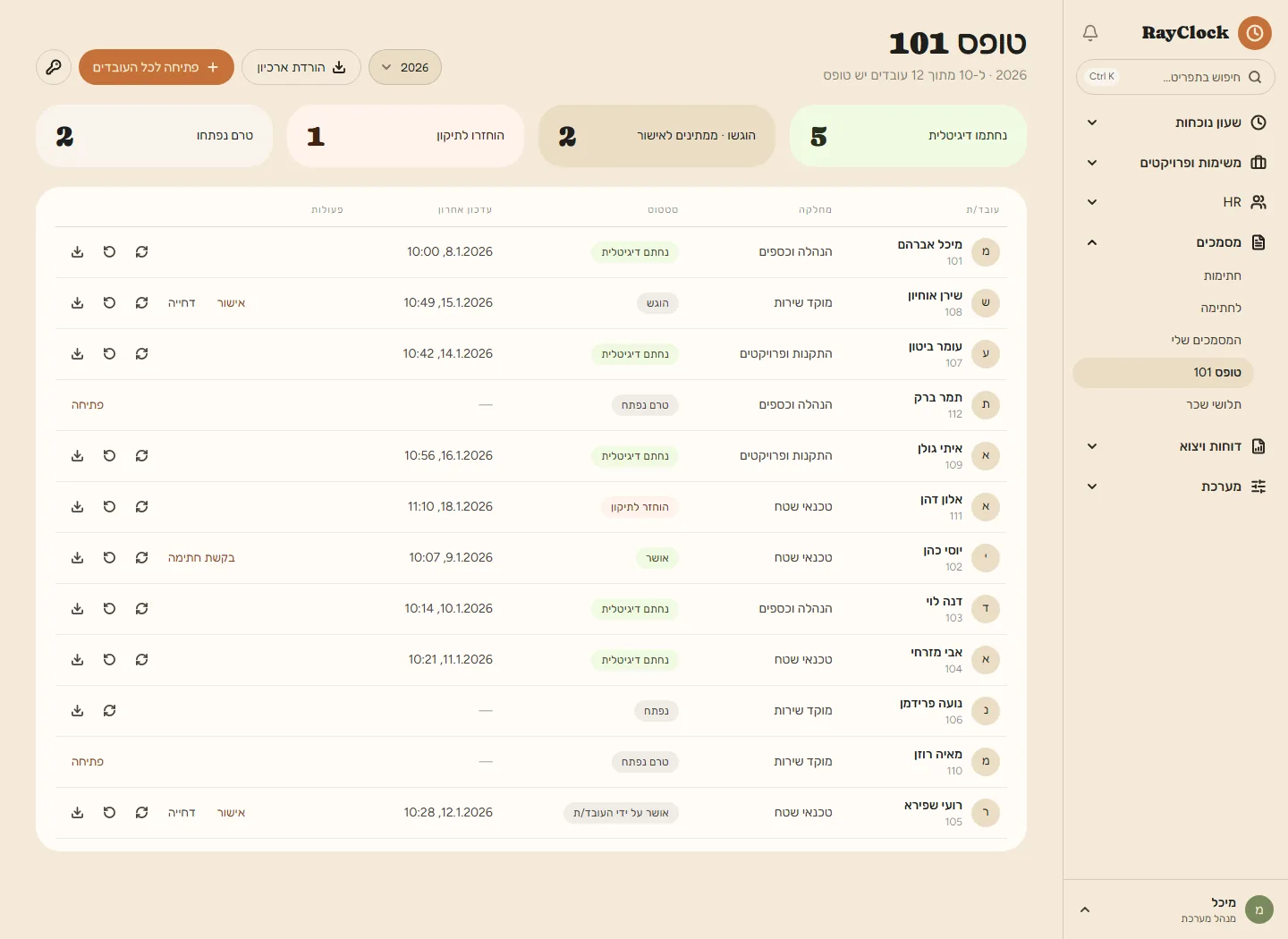Click the sync icon in מיכל אברהם row

coord(142,252)
